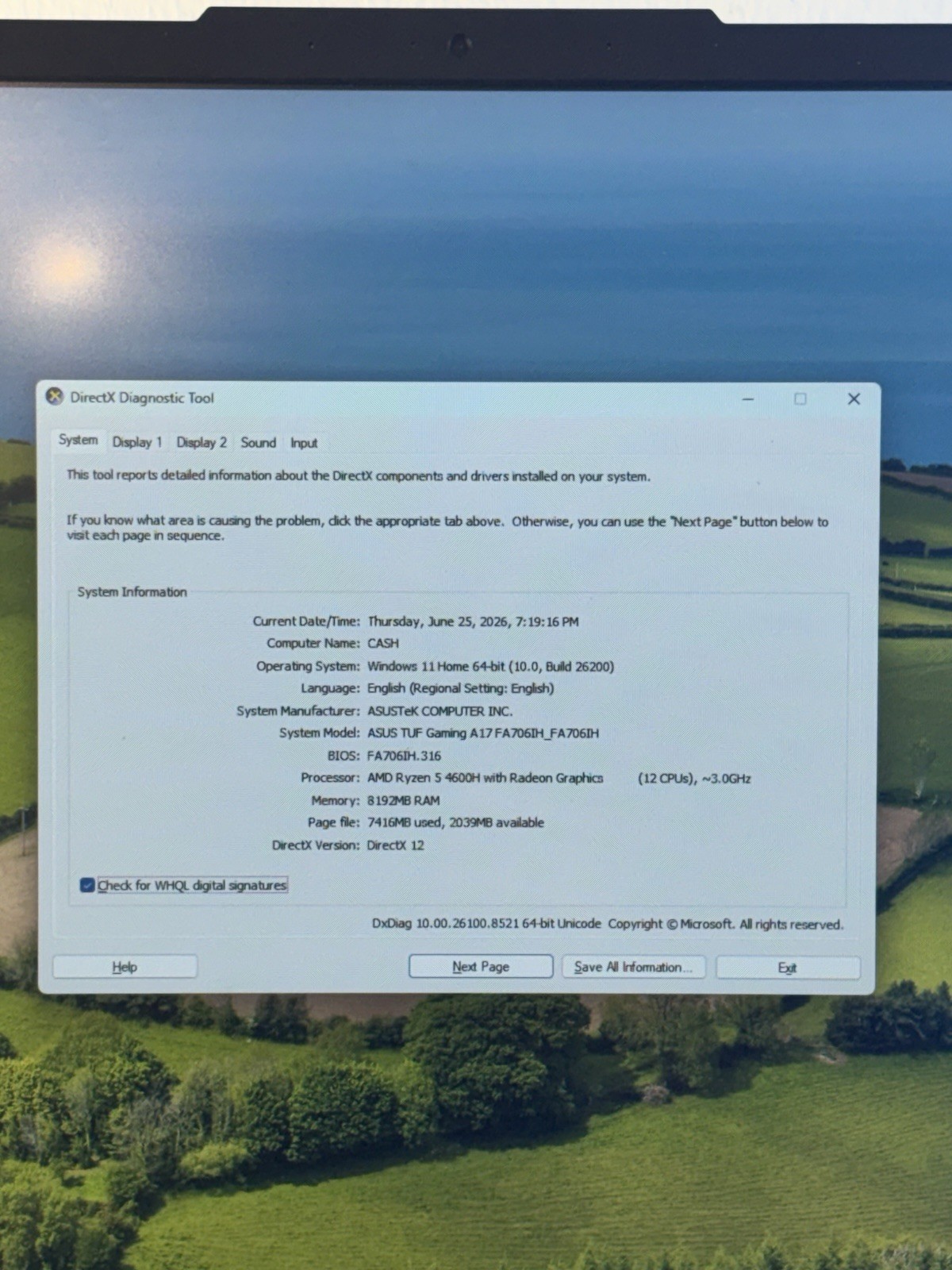Viewport: 952px width, 1270px height.
Task: Click the DirectX Diagnostic Tool title text
Action: 142,398
